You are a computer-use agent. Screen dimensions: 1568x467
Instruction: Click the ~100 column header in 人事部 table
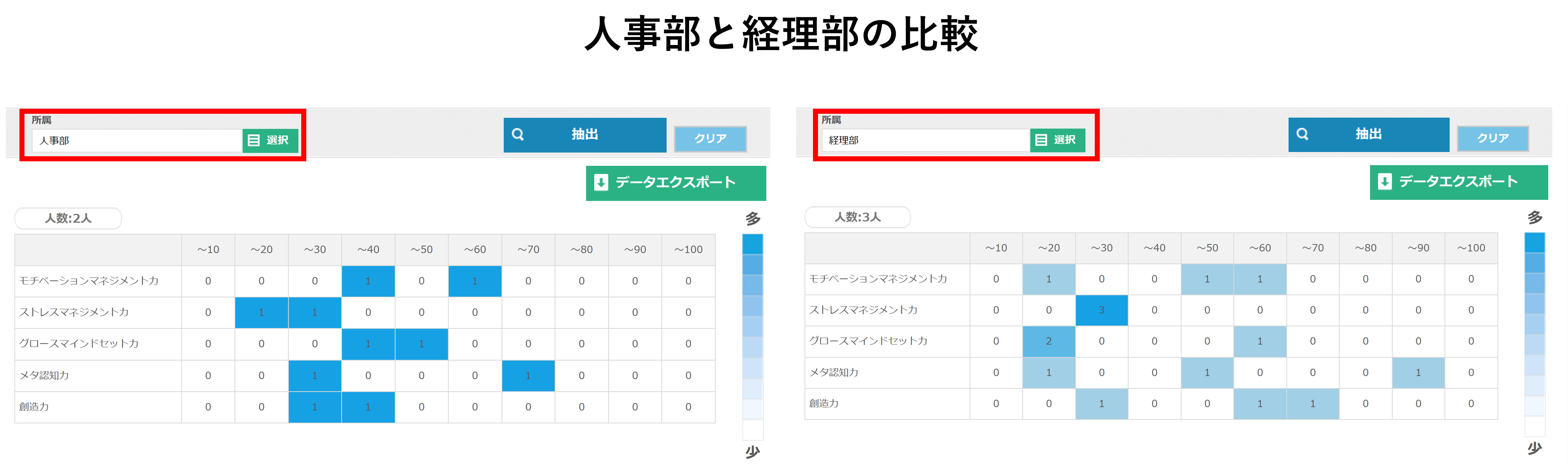point(688,250)
